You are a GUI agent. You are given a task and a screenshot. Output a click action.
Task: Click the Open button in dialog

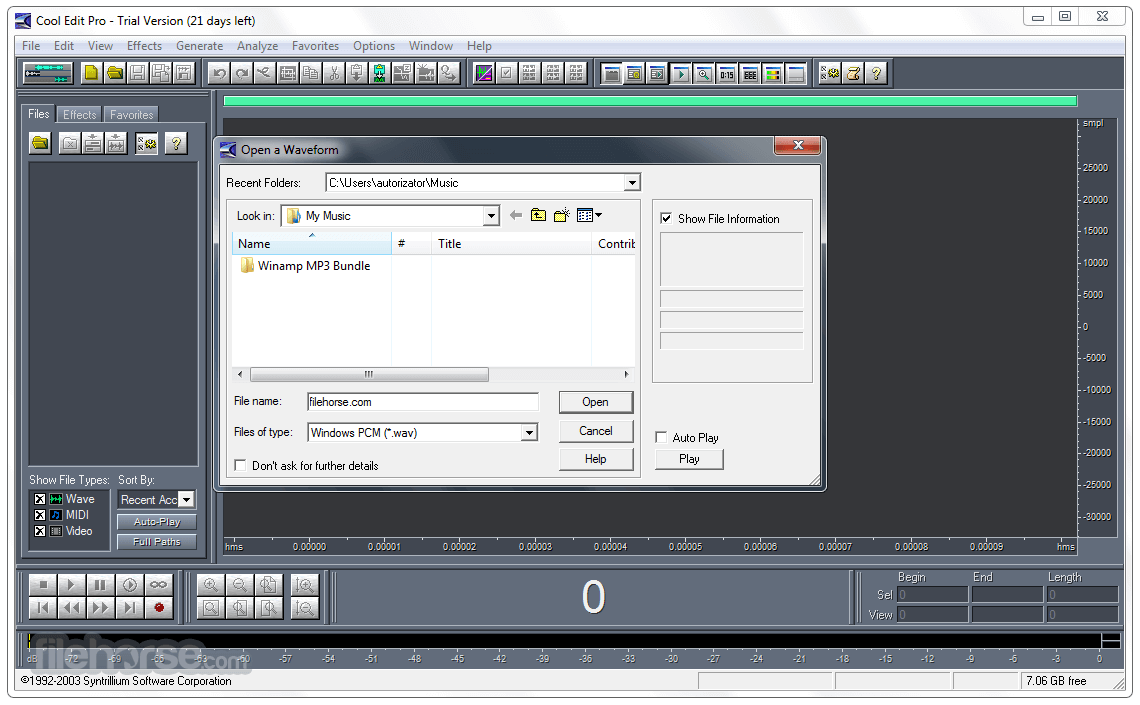click(595, 402)
